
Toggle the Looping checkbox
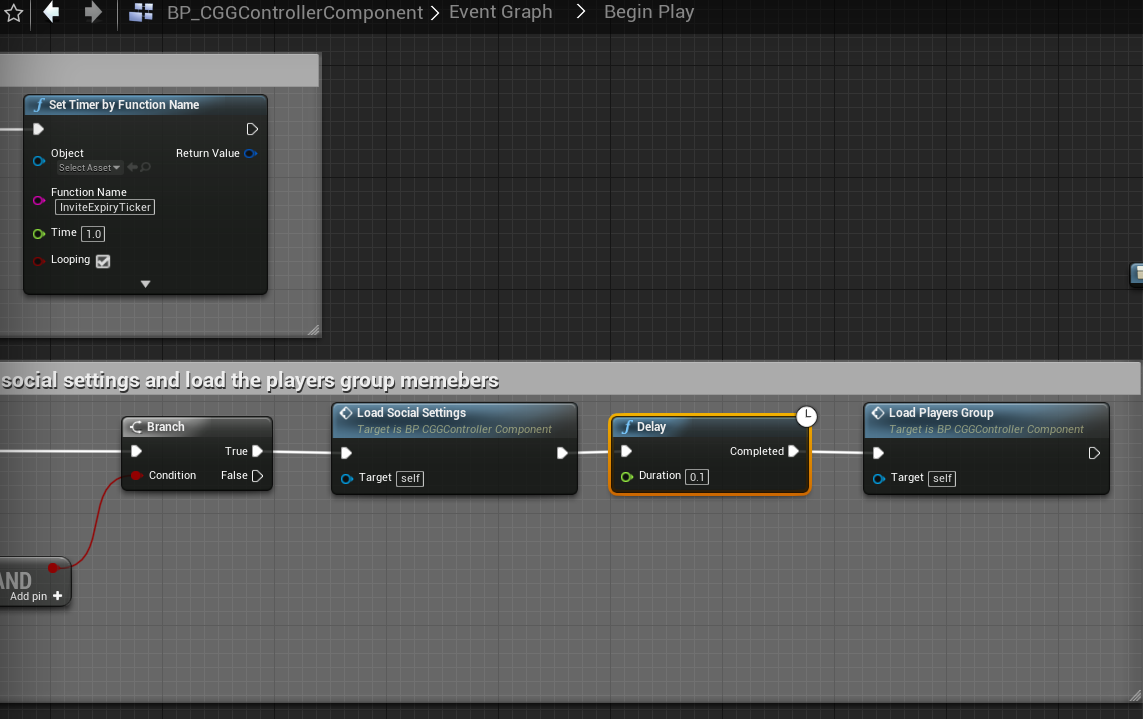tap(103, 261)
